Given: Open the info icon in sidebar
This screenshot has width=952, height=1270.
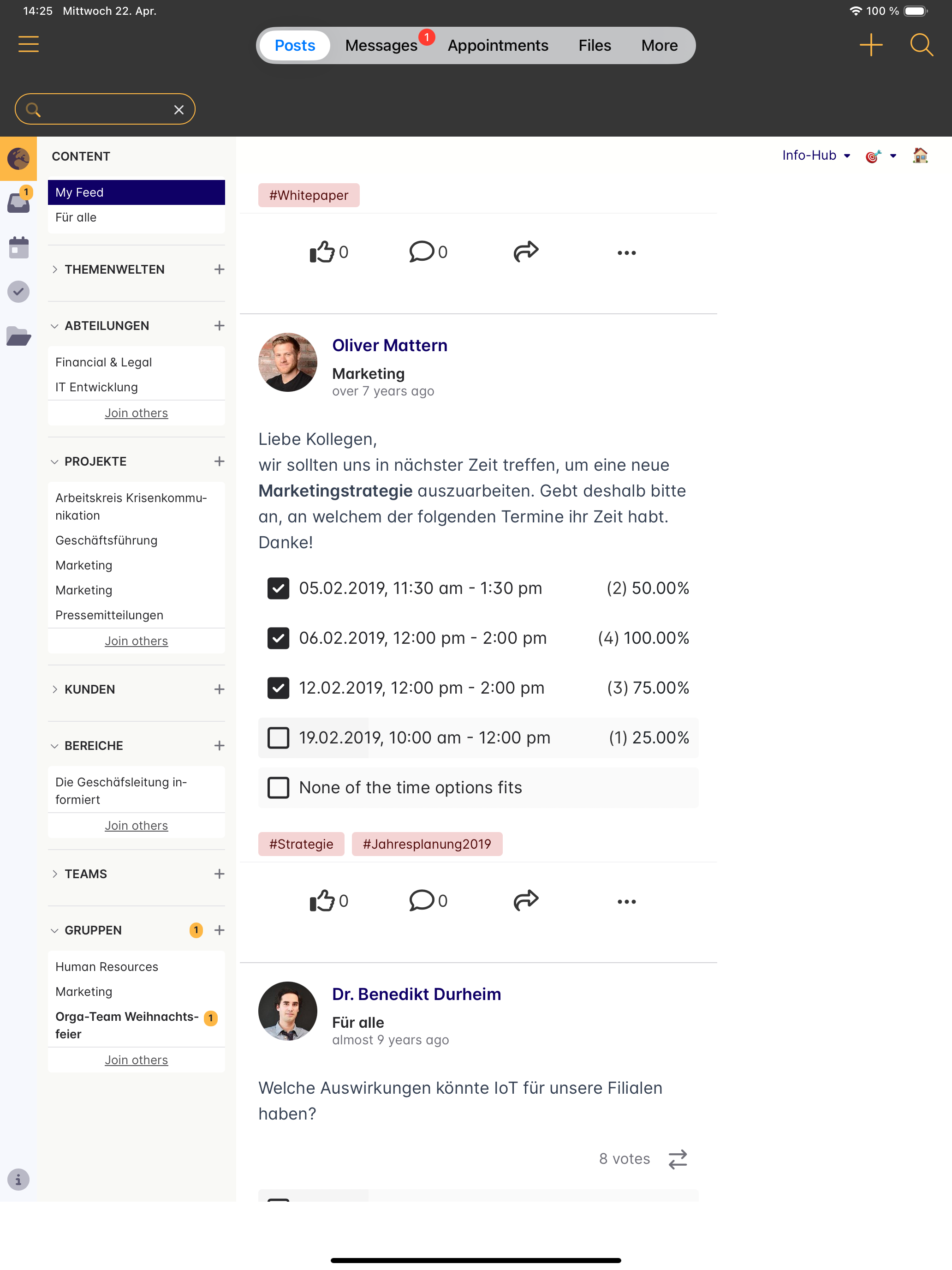Looking at the screenshot, I should coord(18,1179).
